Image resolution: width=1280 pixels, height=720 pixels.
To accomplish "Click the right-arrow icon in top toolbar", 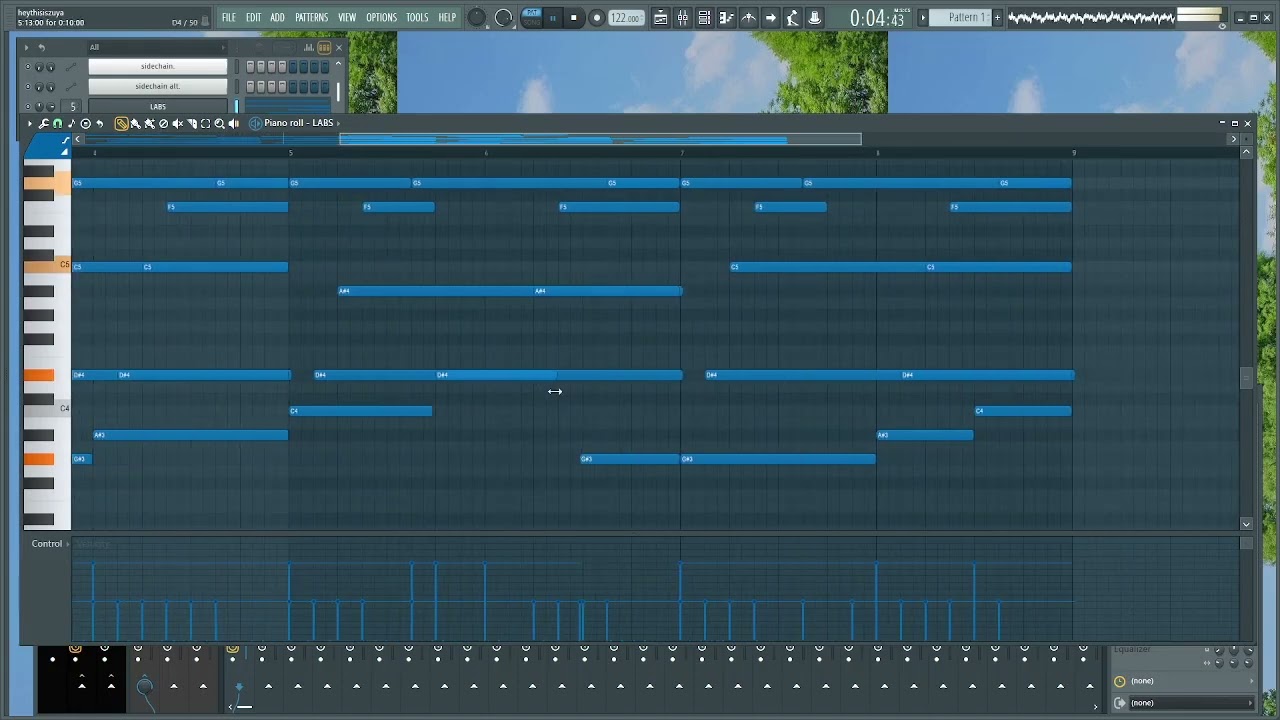I will pyautogui.click(x=771, y=18).
